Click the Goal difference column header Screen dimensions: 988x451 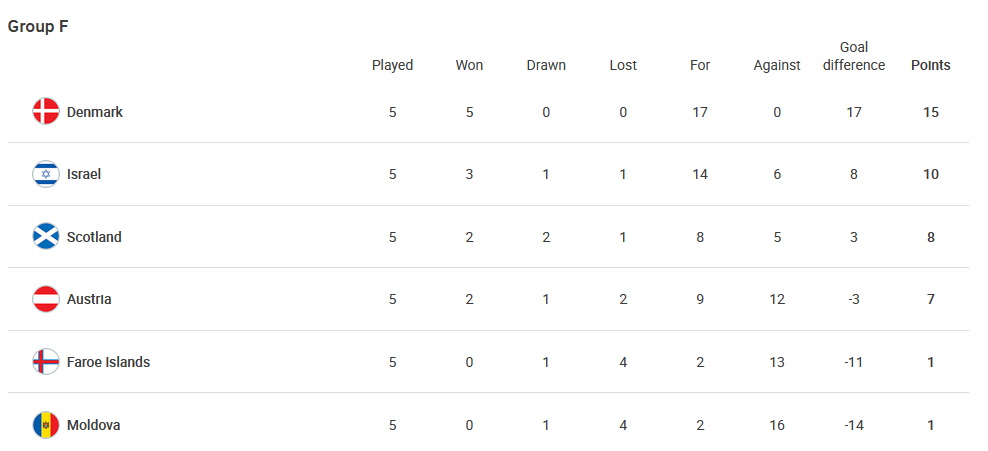coord(854,56)
